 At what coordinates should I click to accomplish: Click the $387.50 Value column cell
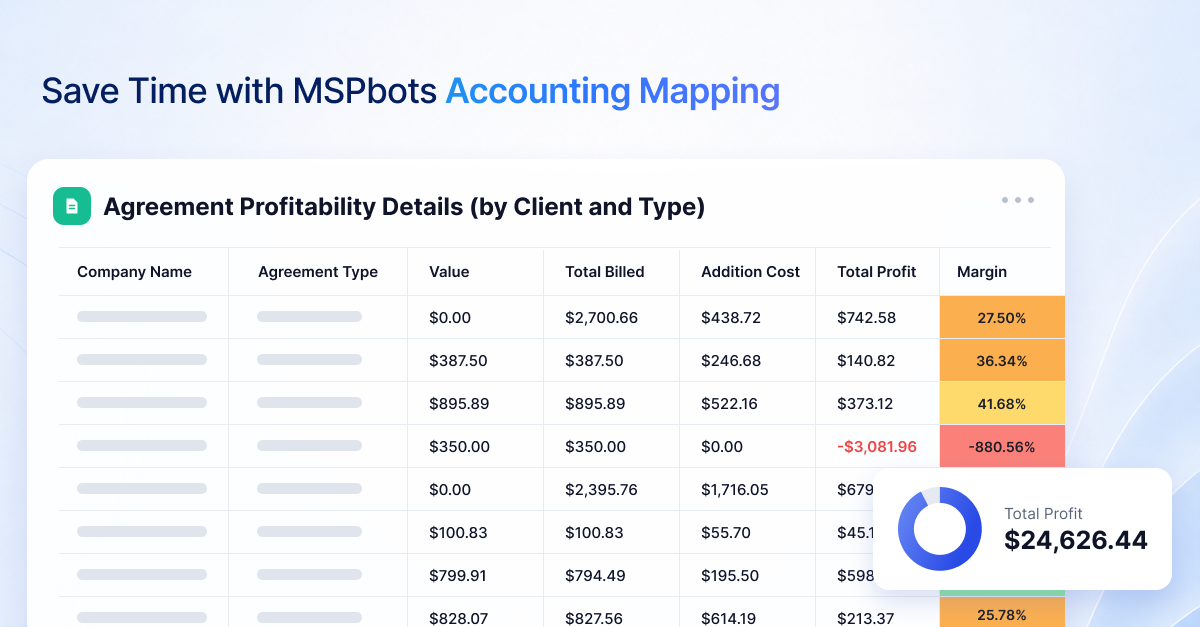pyautogui.click(x=458, y=361)
